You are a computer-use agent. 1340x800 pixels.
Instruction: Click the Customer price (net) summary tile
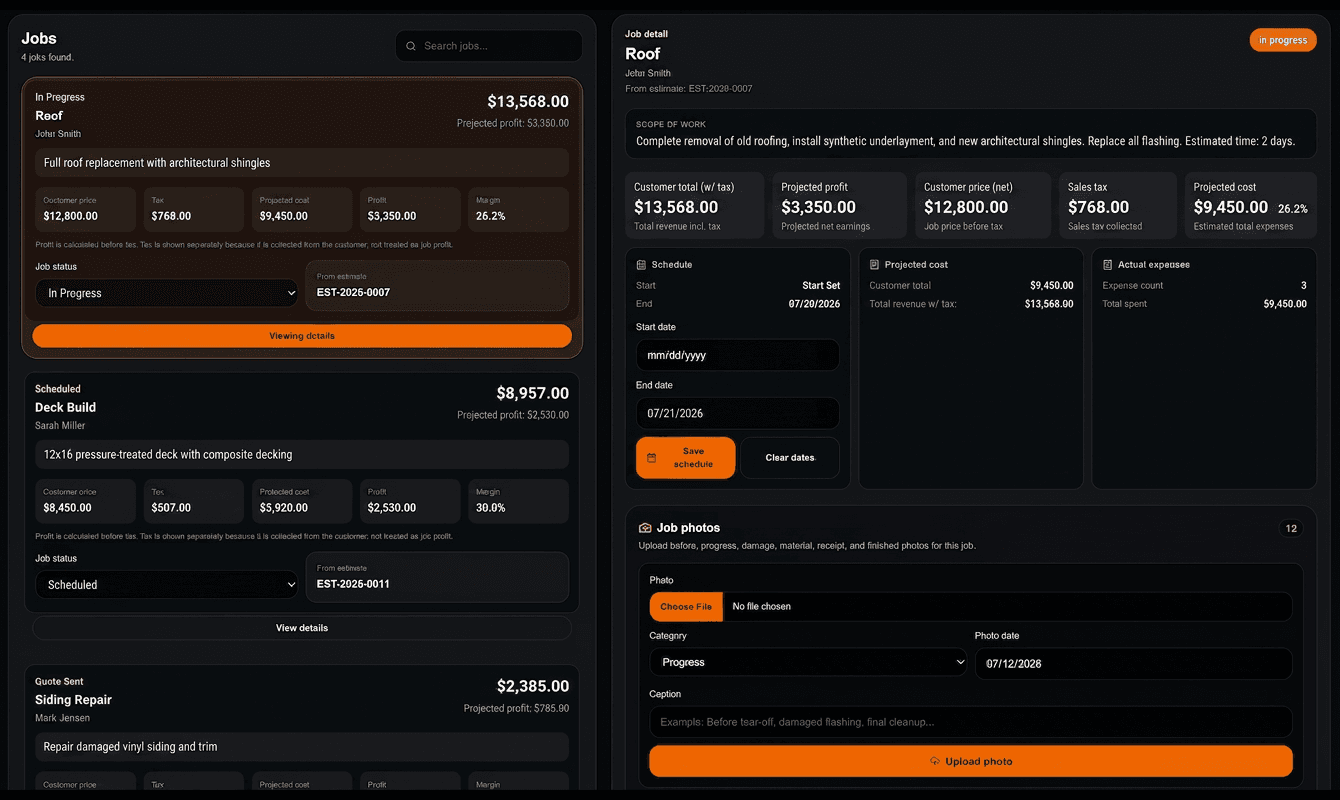pos(983,205)
